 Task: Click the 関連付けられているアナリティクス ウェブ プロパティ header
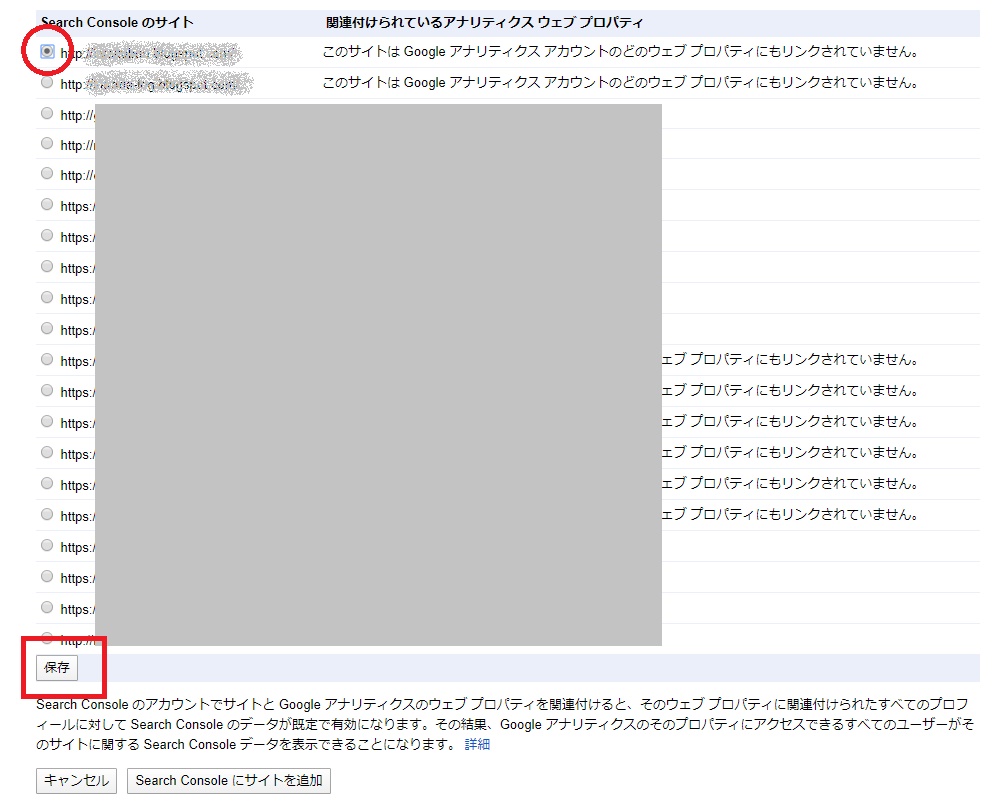click(x=484, y=22)
